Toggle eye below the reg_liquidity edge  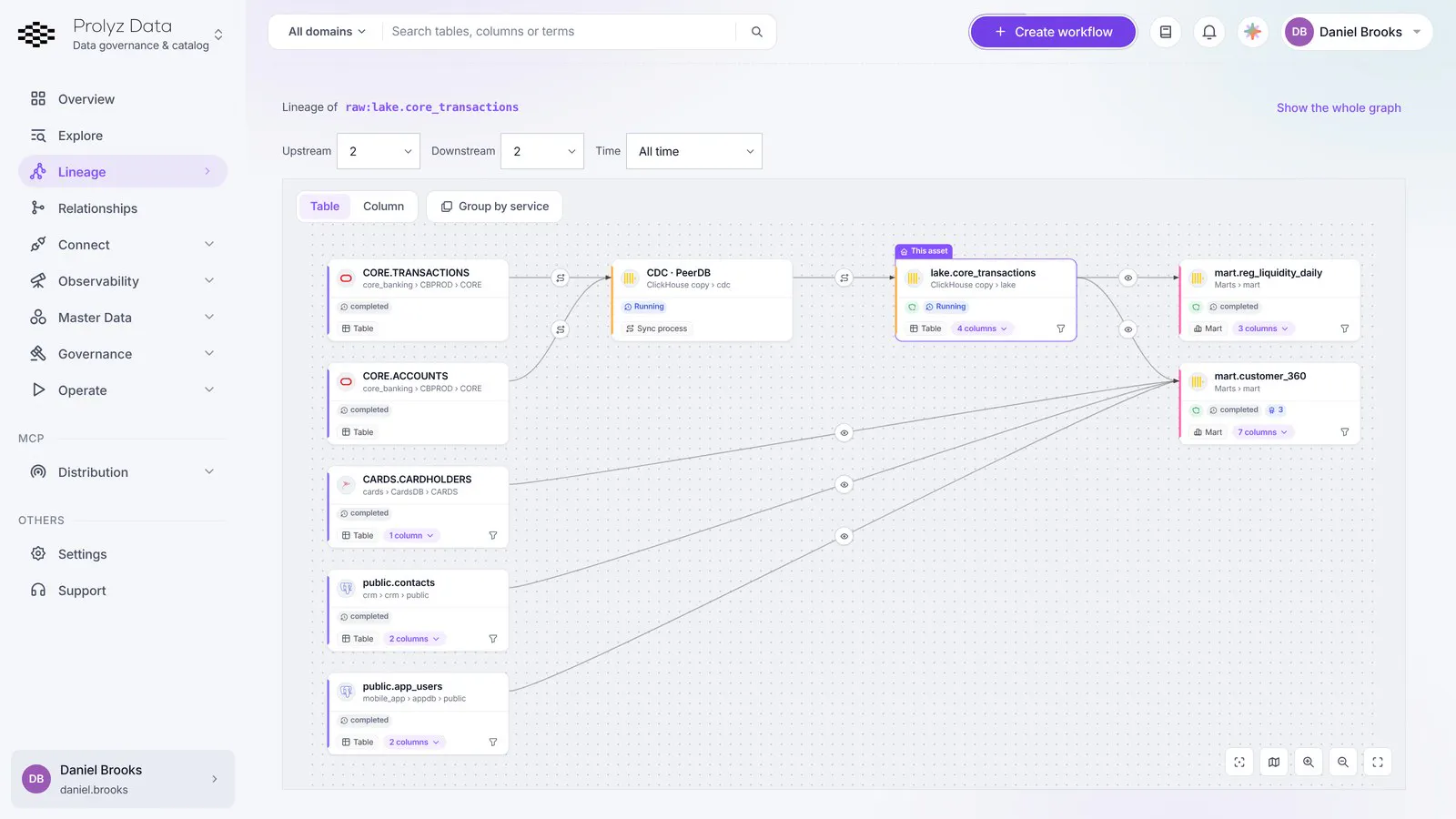pyautogui.click(x=1128, y=329)
